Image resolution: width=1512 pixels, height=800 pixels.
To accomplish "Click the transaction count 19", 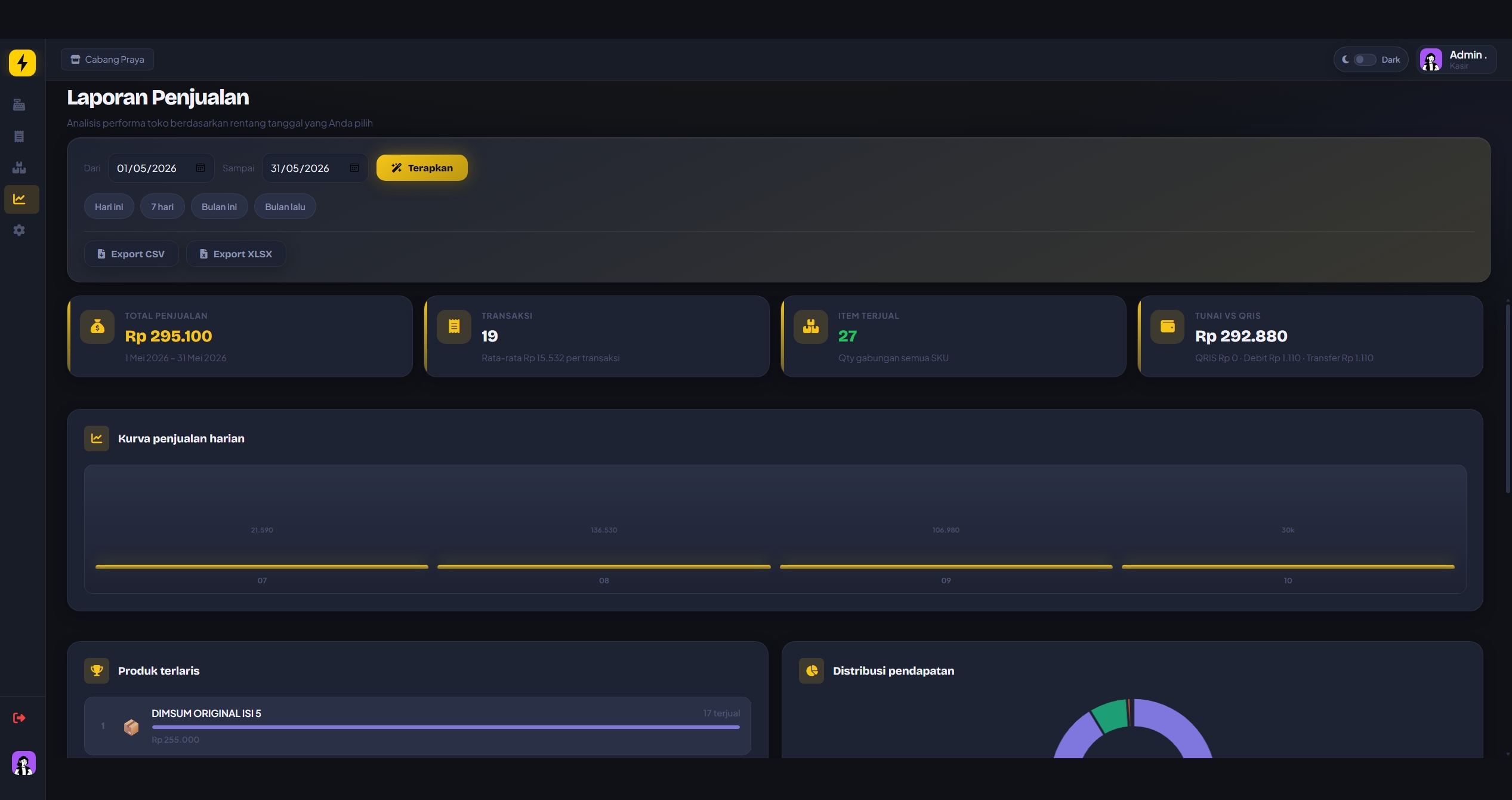I will 489,336.
